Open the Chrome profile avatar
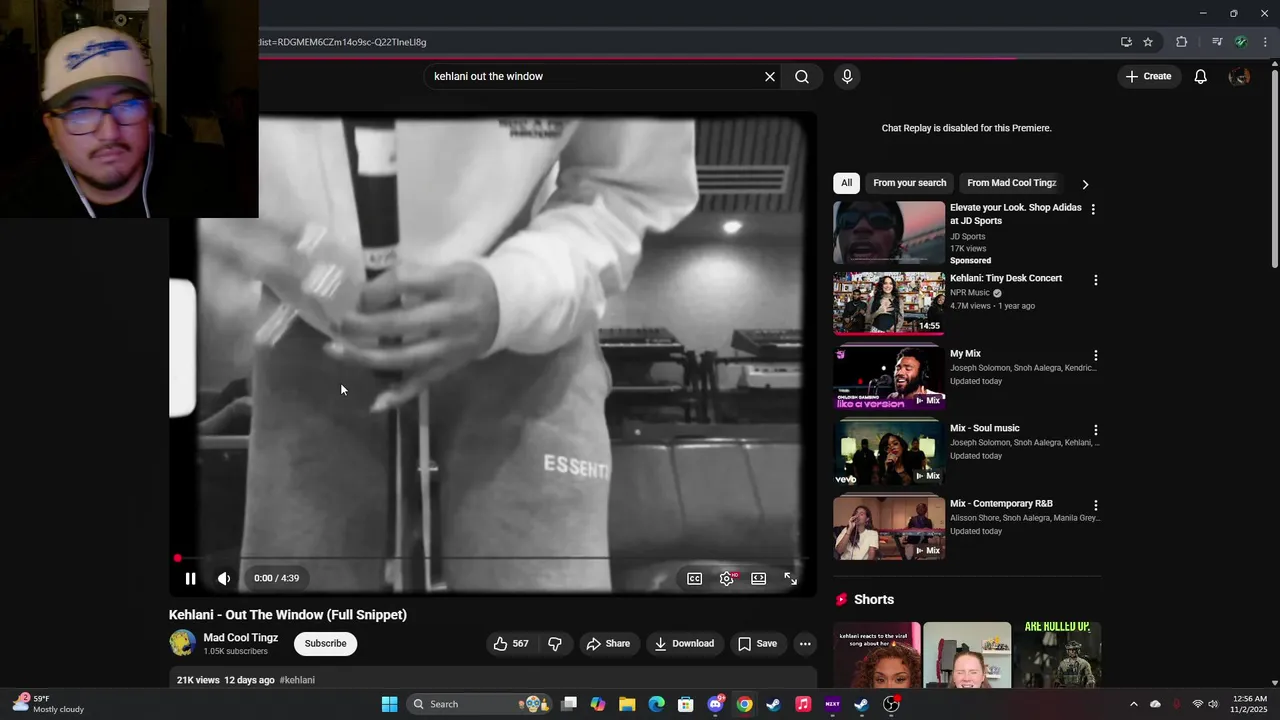 click(x=1241, y=42)
